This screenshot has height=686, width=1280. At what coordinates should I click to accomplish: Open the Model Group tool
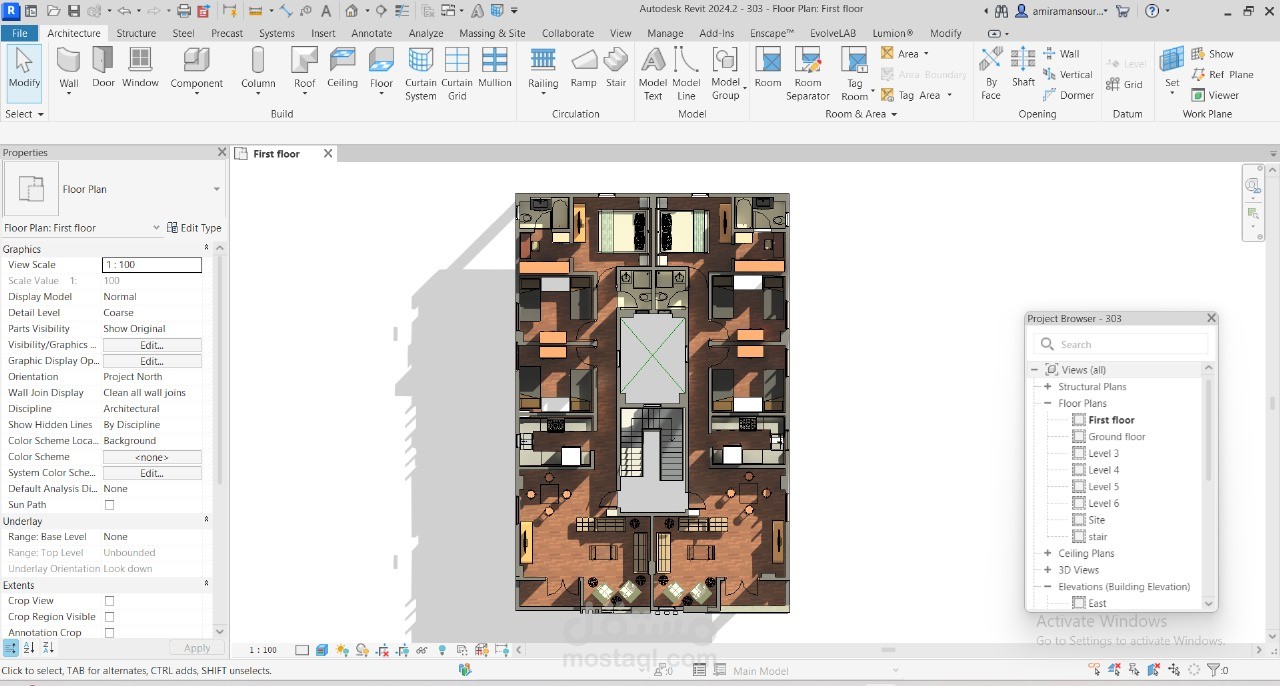726,74
